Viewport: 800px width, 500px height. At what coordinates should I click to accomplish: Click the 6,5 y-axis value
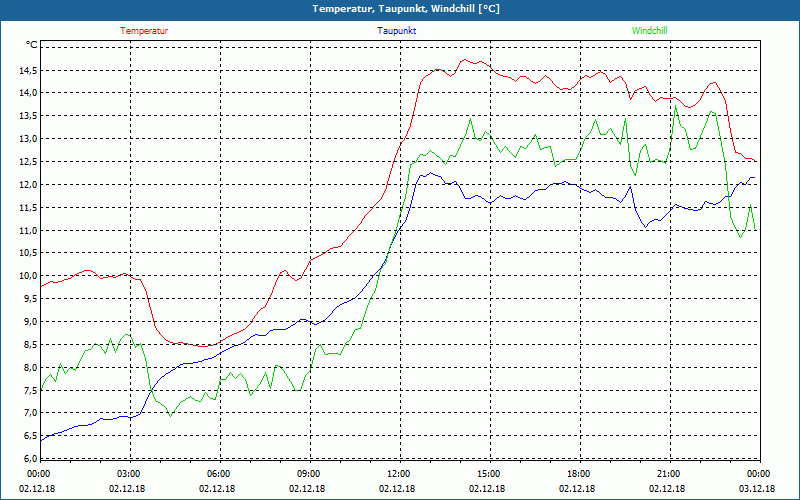30,436
